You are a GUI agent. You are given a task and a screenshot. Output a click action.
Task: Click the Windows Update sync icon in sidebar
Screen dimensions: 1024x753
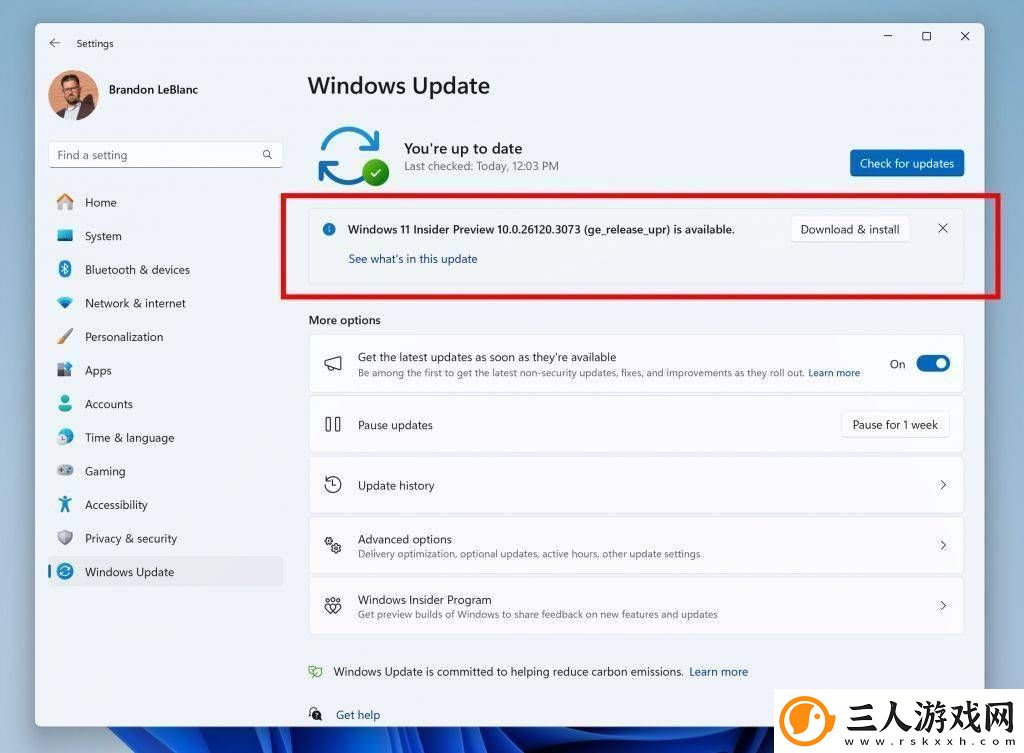[65, 571]
